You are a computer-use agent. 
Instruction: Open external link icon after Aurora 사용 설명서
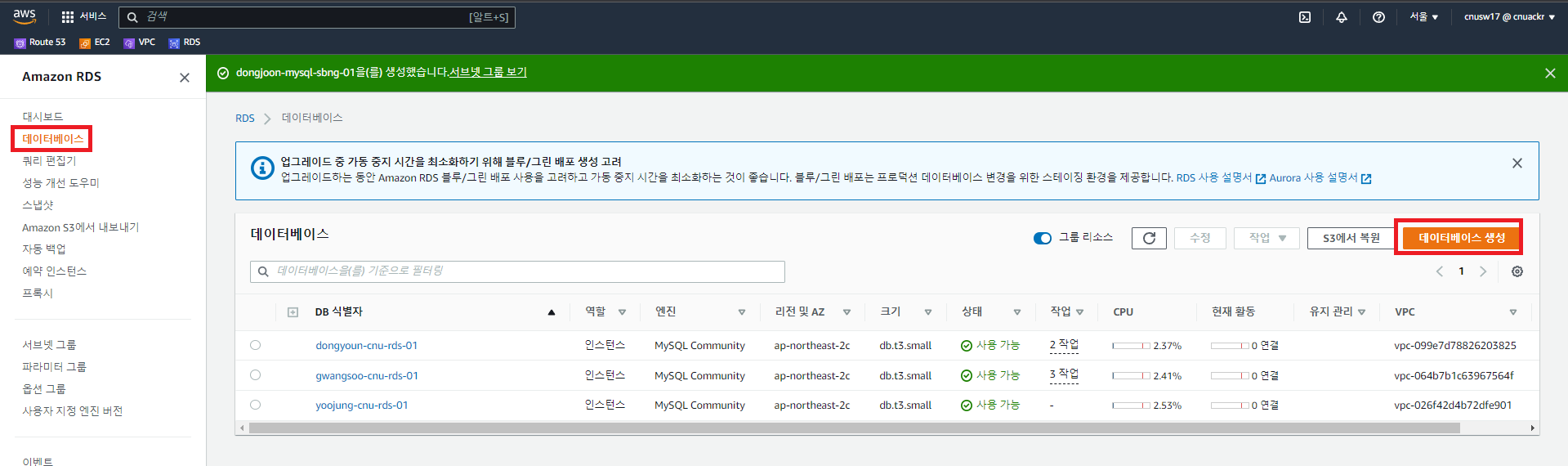[x=1366, y=178]
